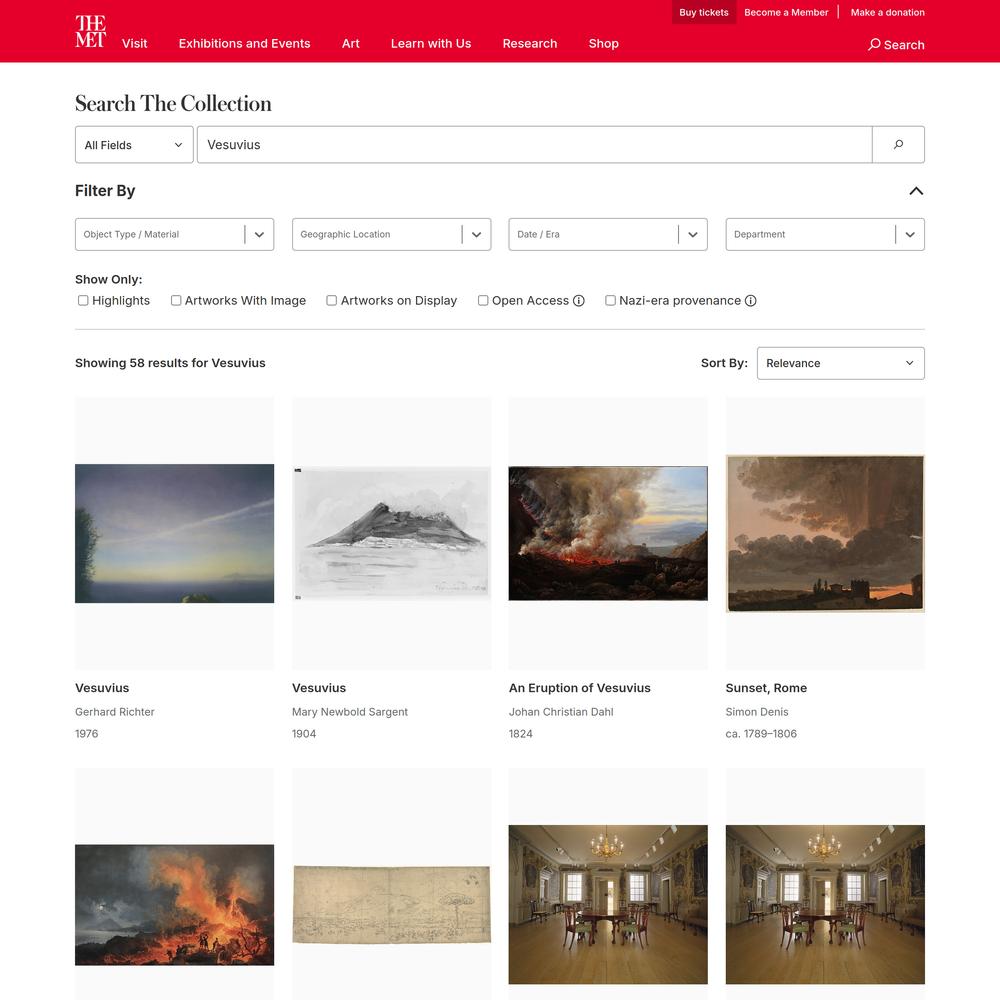Collapse the Filter By section
The height and width of the screenshot is (1000, 1000).
(916, 191)
